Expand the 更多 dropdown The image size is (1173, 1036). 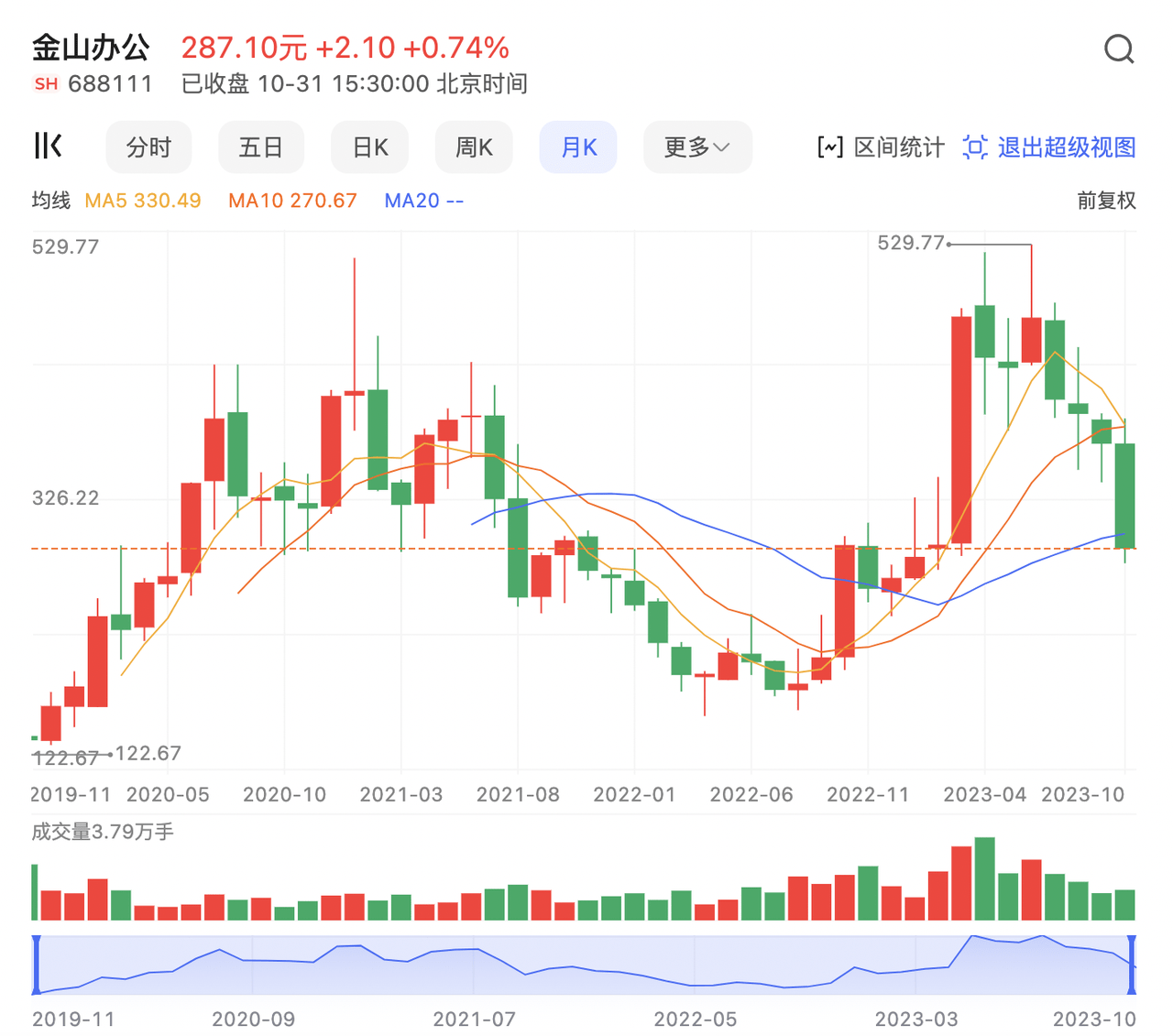tap(697, 147)
